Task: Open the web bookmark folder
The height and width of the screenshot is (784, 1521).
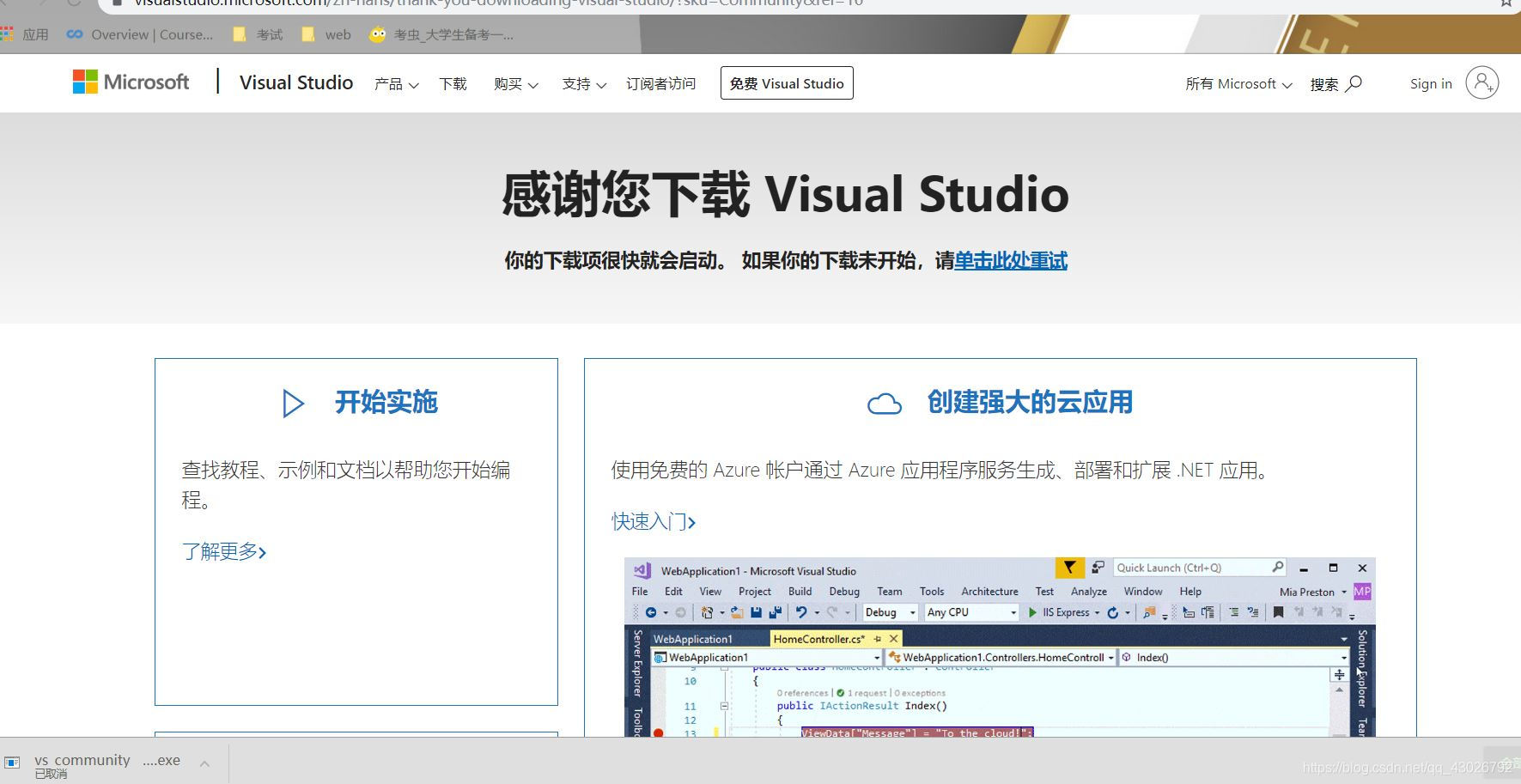Action: [326, 34]
